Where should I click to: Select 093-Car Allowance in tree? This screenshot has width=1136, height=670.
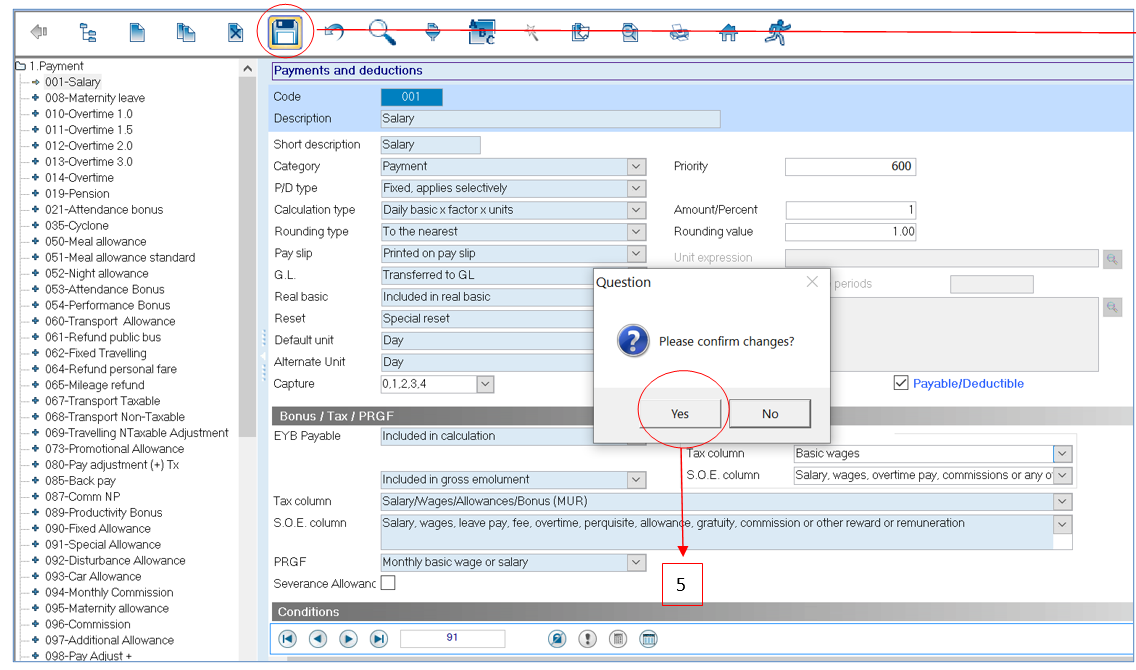[93, 576]
